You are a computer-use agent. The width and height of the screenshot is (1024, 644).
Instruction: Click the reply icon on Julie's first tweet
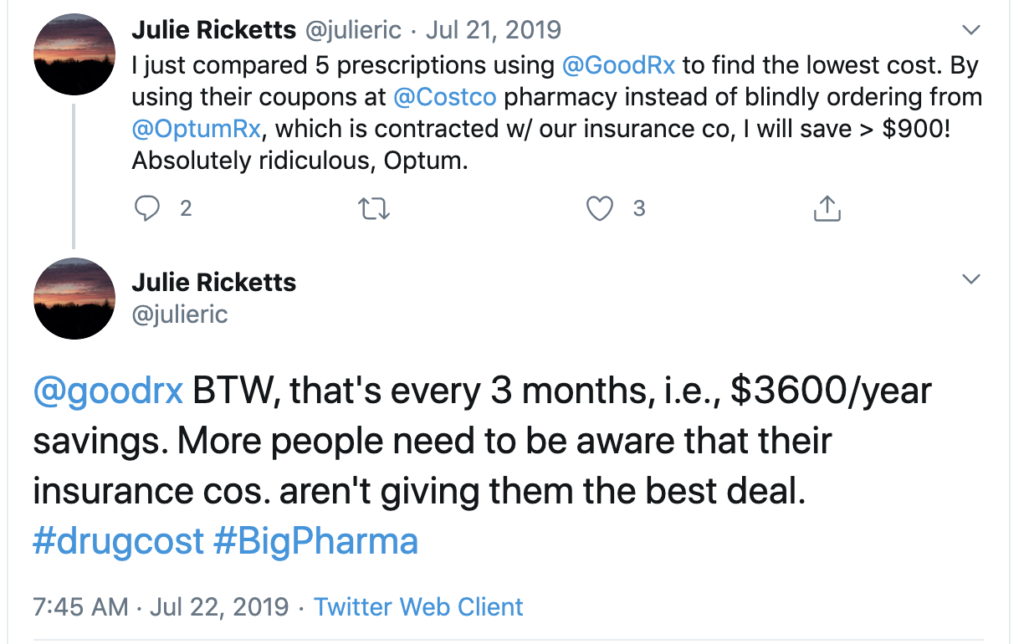pos(147,208)
